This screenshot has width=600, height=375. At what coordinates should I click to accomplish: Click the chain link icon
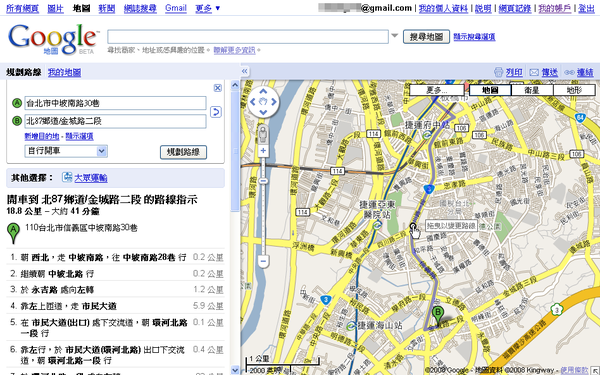click(x=569, y=72)
